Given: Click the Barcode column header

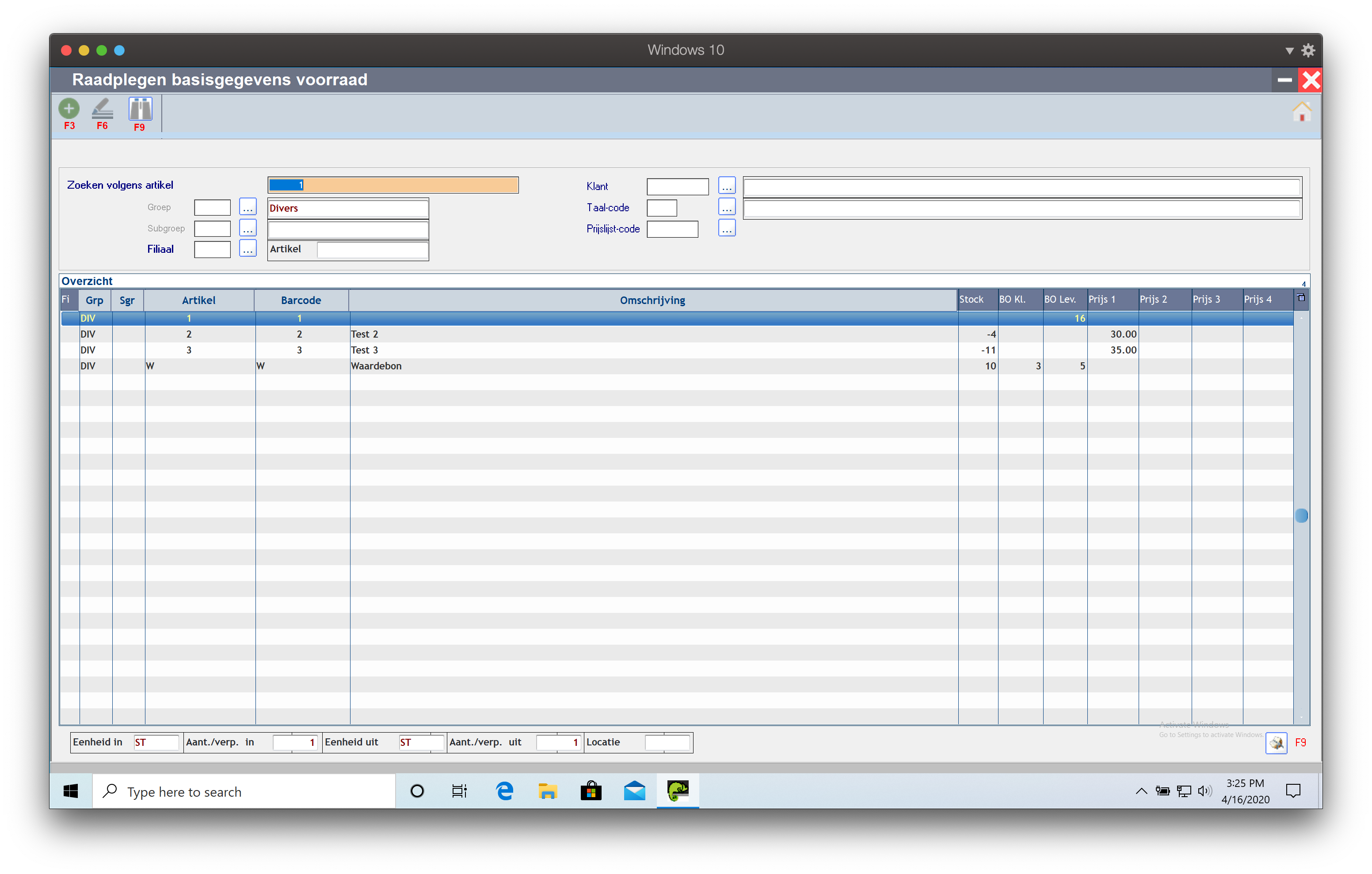Looking at the screenshot, I should (301, 300).
